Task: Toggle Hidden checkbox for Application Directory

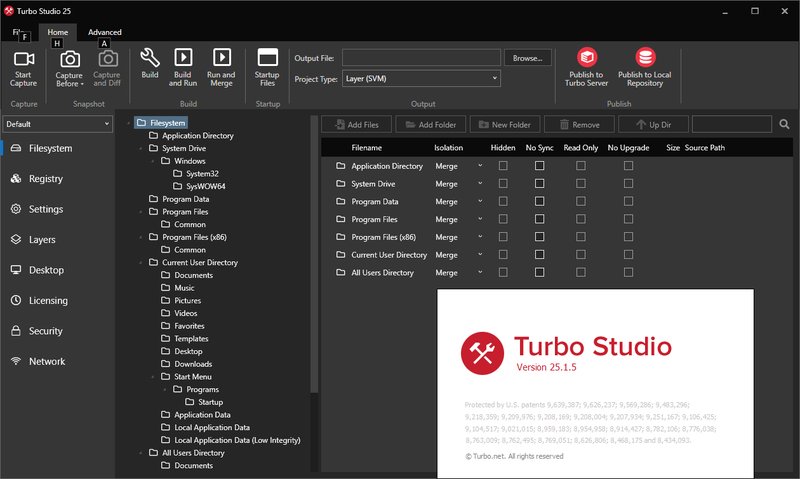Action: pyautogui.click(x=503, y=166)
